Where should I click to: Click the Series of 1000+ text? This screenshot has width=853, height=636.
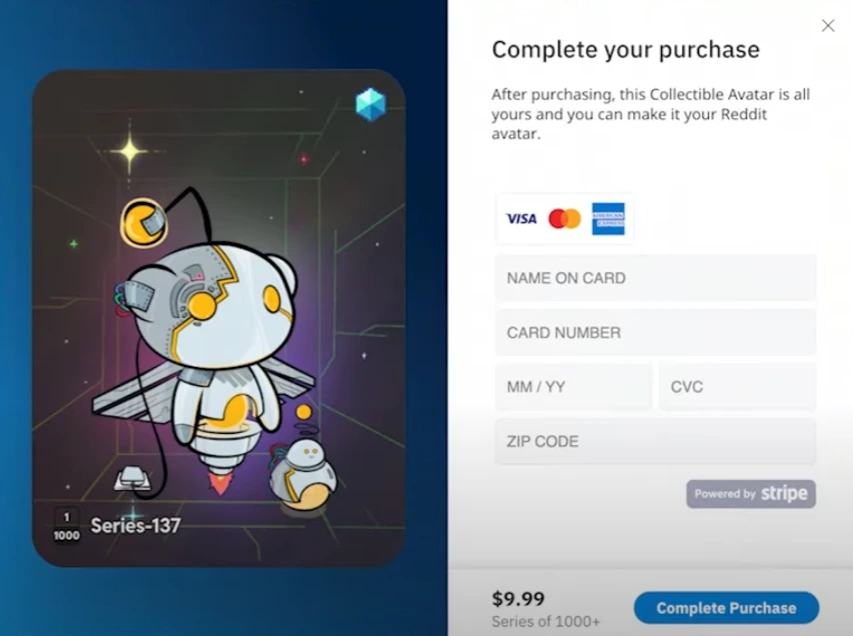(546, 621)
